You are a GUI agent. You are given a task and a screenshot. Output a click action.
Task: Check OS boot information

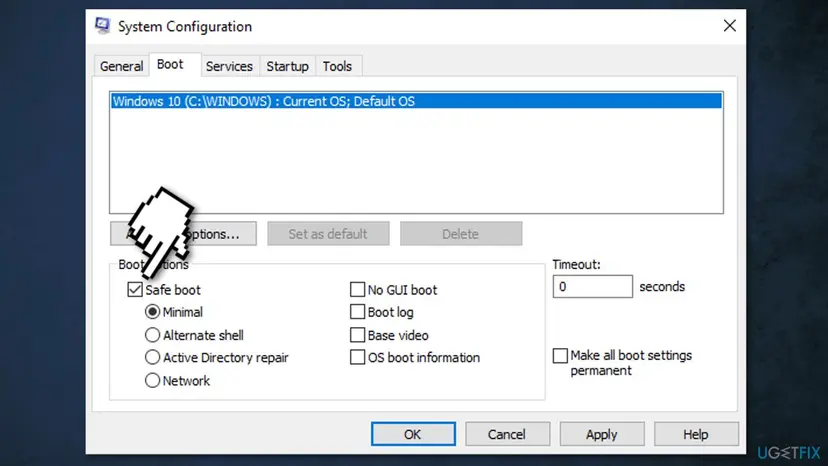[357, 358]
